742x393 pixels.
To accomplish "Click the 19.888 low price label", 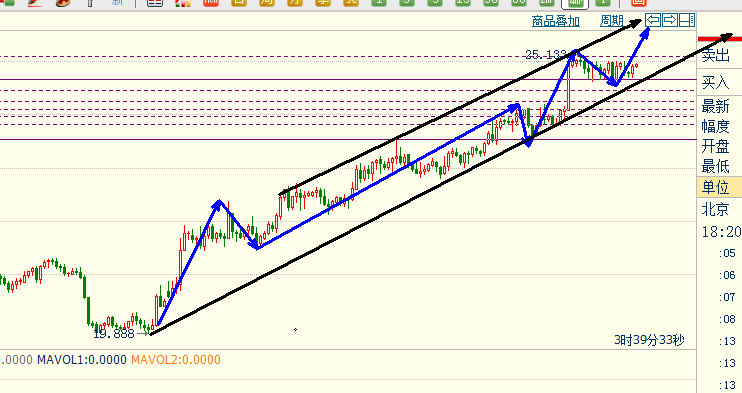I will 114,334.
